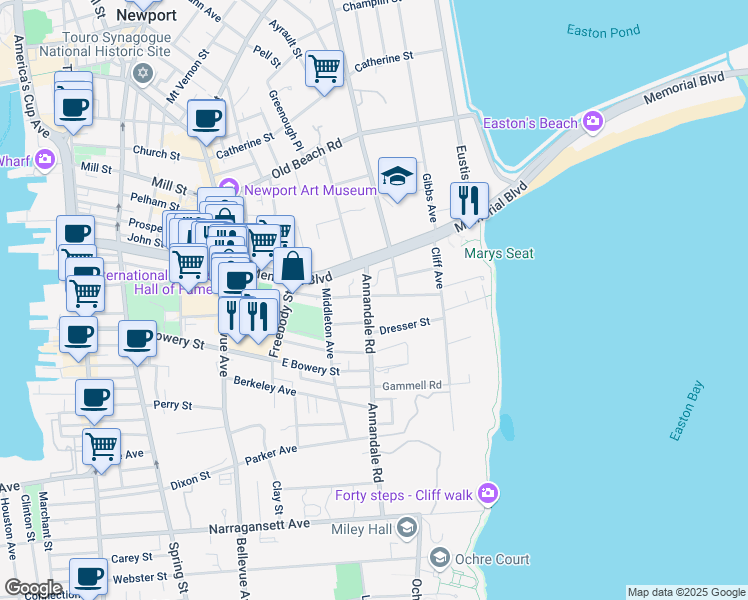Click the Carey St label
This screenshot has height=600, width=748.
(x=132, y=558)
